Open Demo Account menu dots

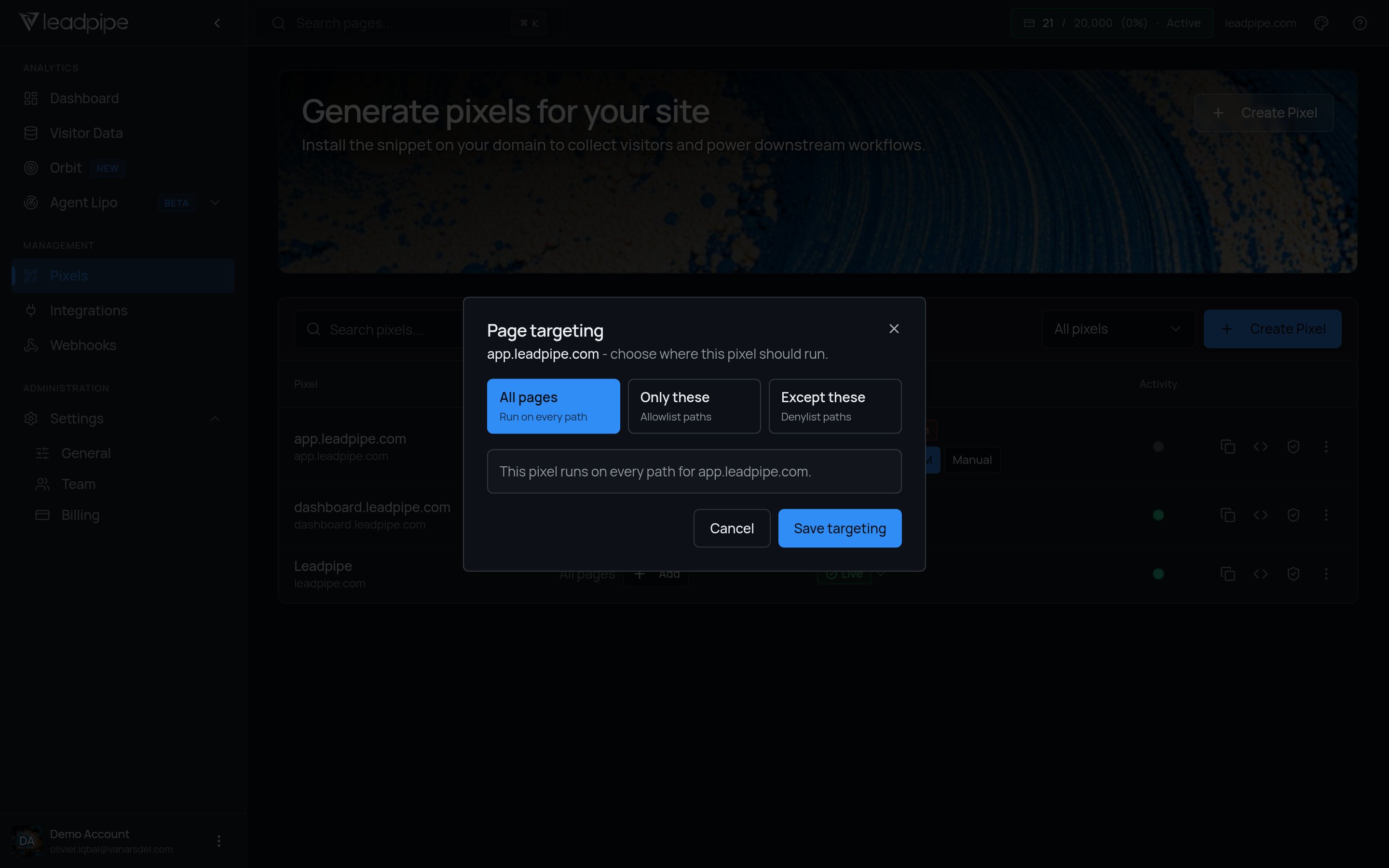tap(218, 841)
